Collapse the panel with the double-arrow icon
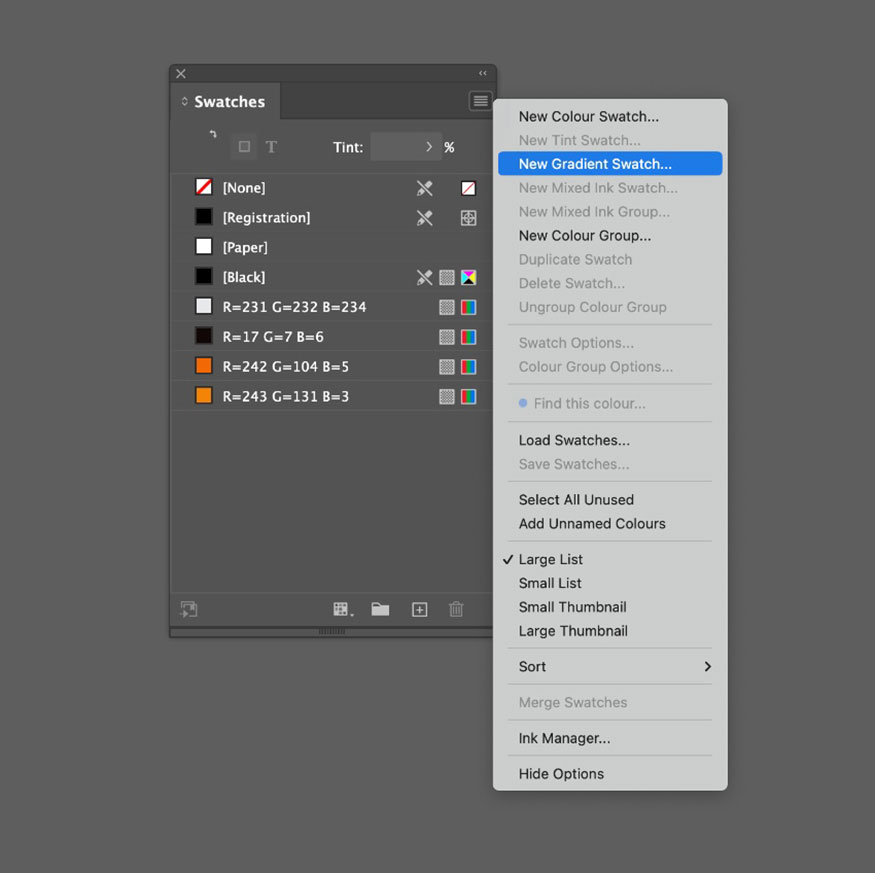Screen dimensions: 875x873 coord(483,73)
